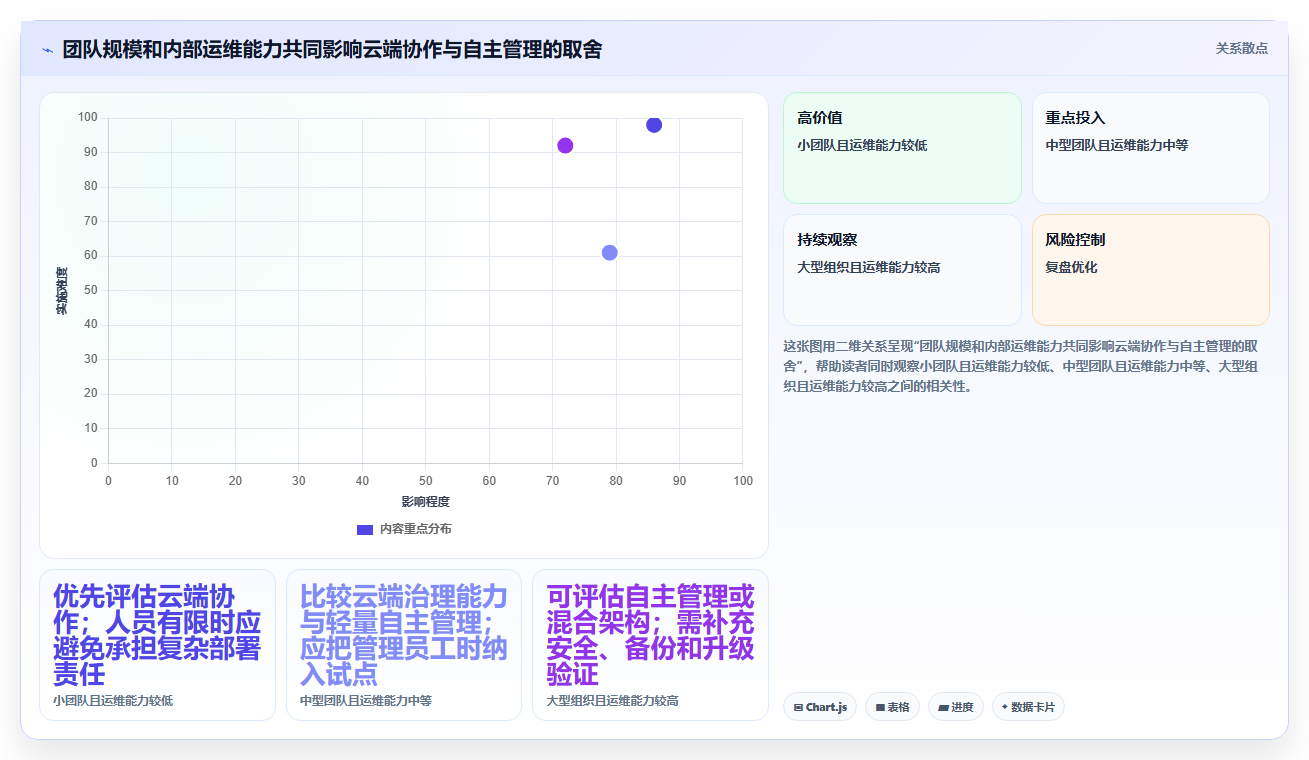Select the 重点投入 card

[x=1151, y=148]
